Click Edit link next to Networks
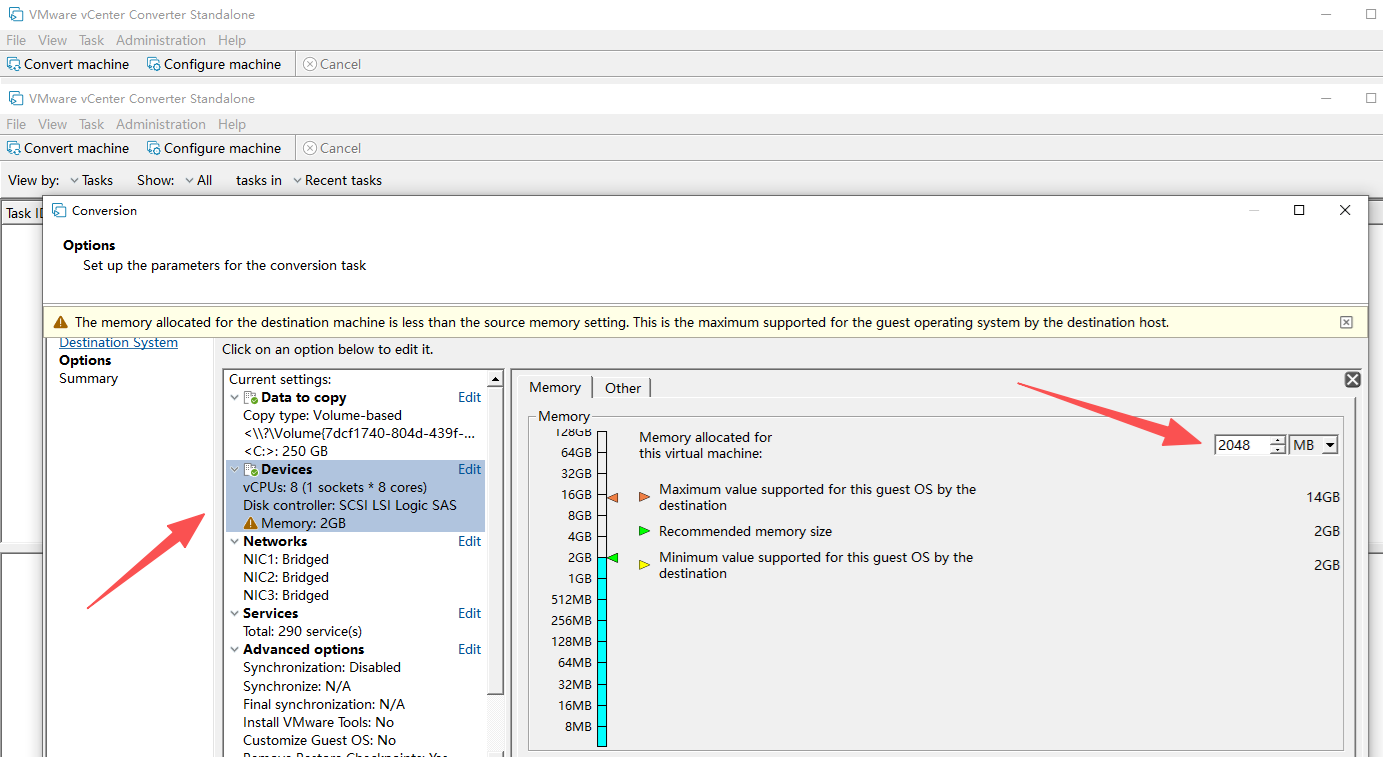 click(469, 542)
